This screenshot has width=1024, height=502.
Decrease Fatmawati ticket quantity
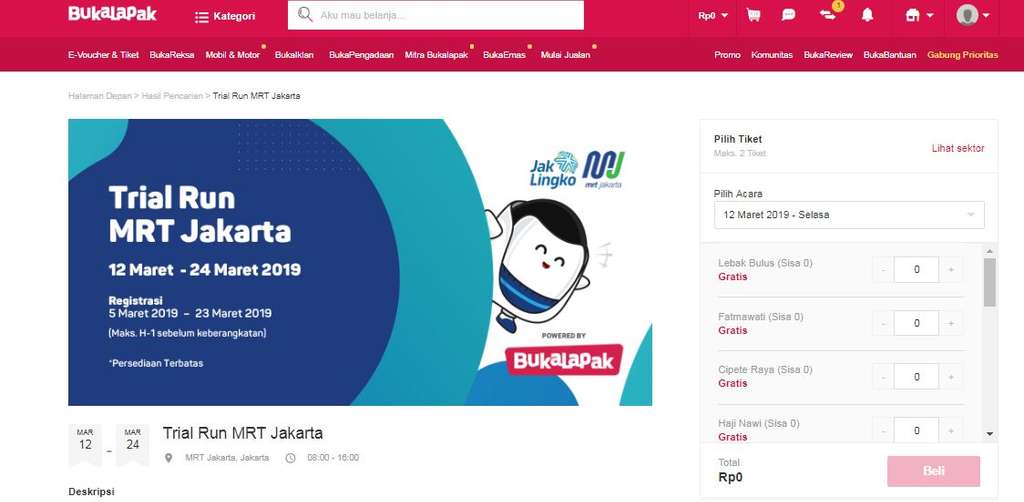883,323
